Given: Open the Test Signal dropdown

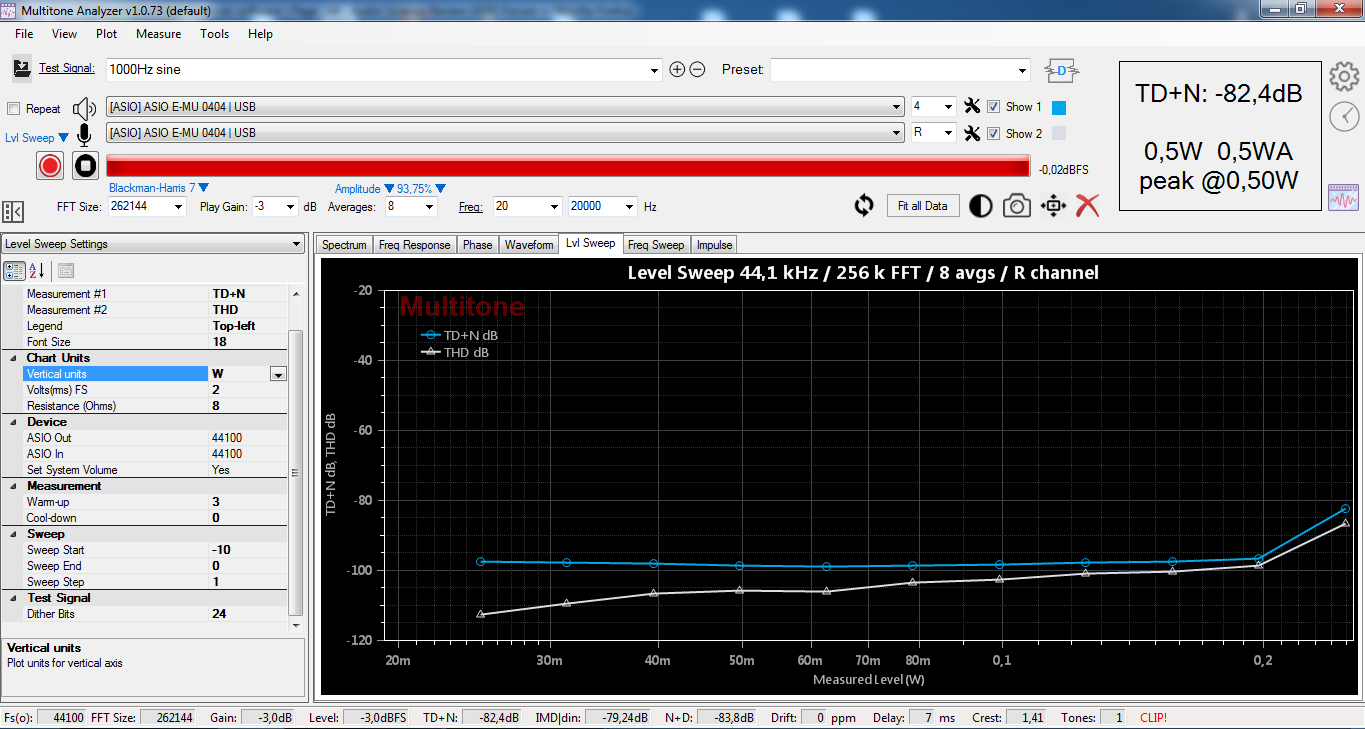Looking at the screenshot, I should point(655,70).
